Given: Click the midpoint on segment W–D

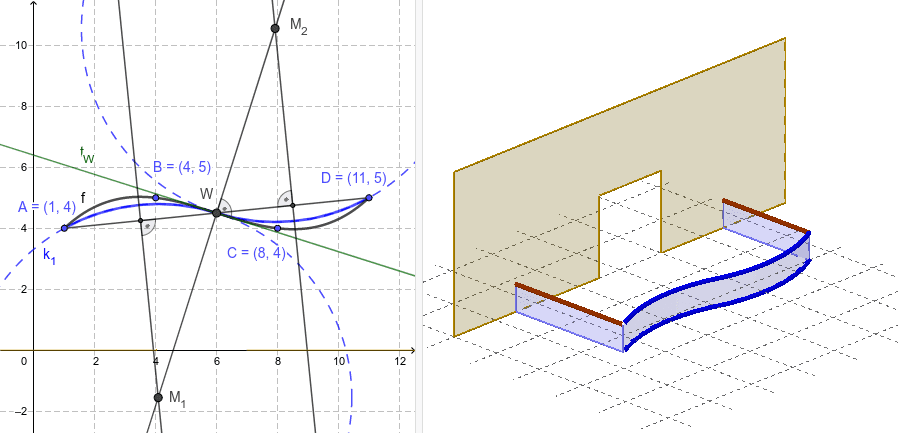Looking at the screenshot, I should click(292, 205).
